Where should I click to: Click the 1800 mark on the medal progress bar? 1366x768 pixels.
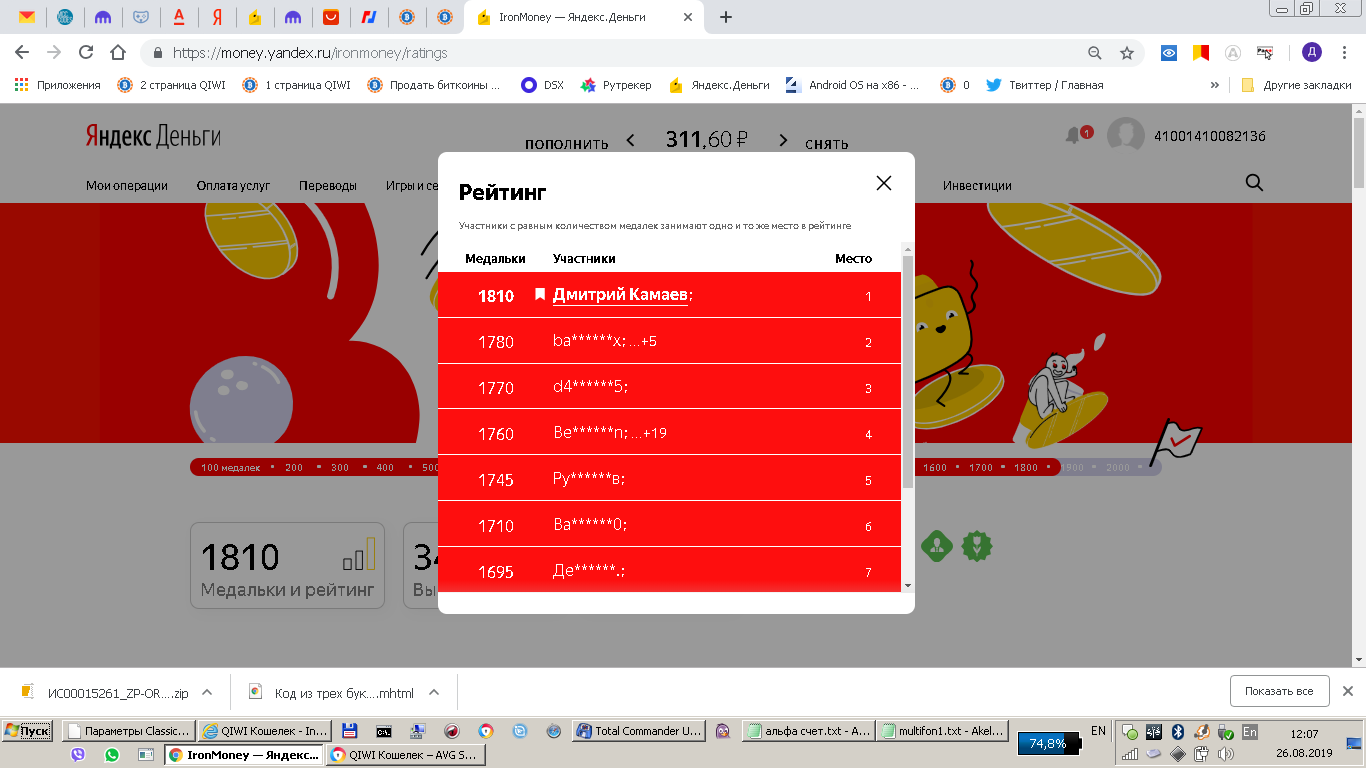(1026, 467)
